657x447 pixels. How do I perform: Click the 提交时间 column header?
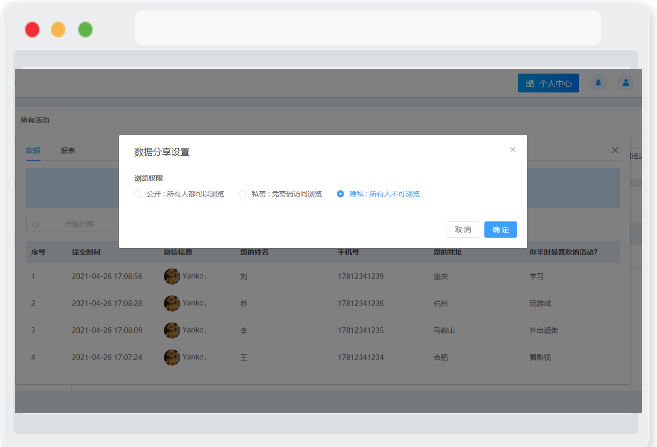[86, 252]
